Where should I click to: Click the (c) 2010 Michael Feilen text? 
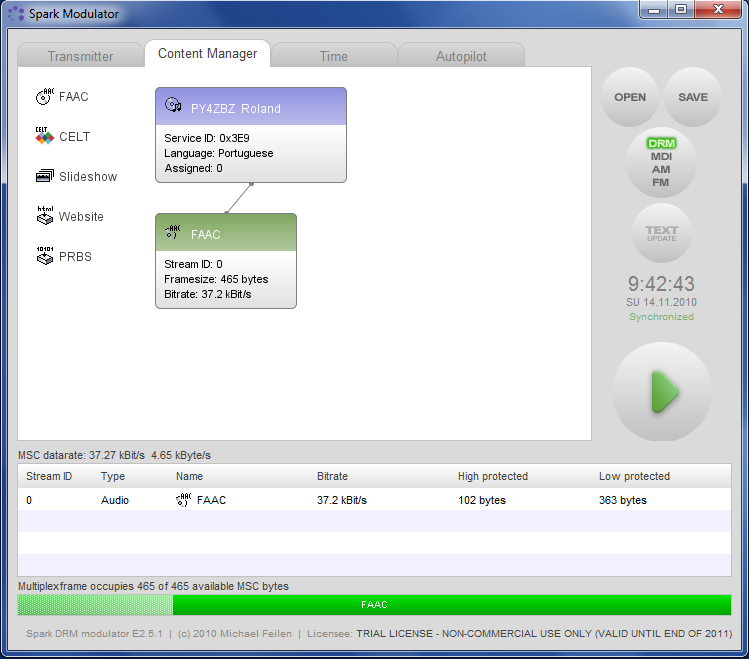point(235,634)
